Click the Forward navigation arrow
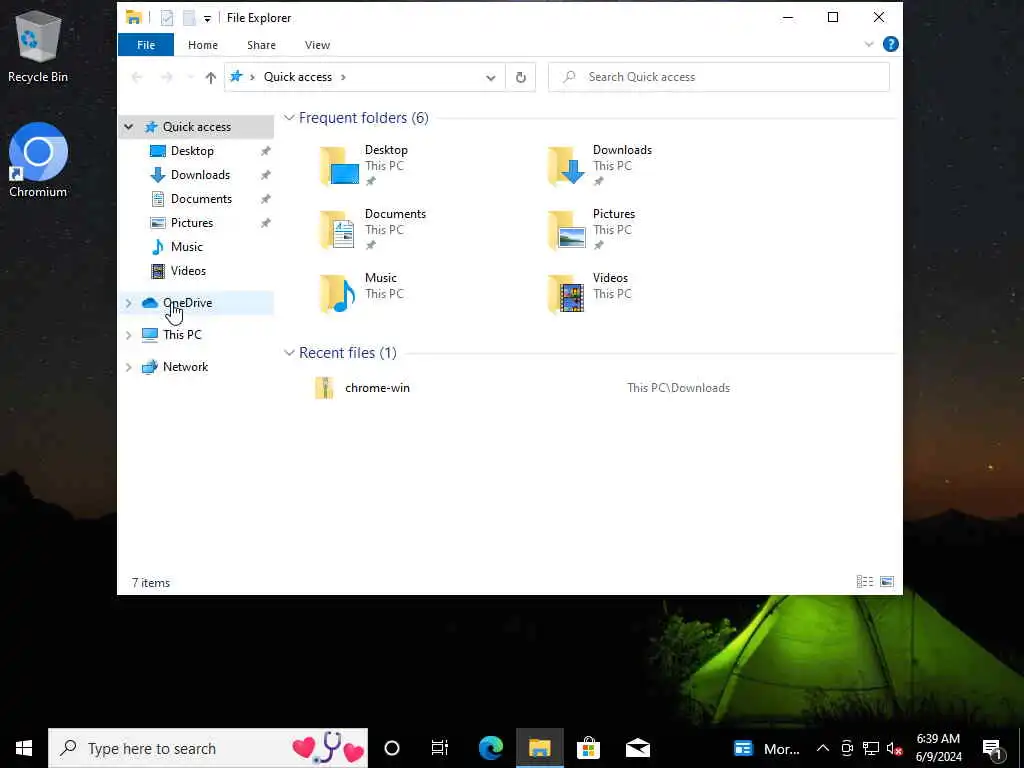Viewport: 1024px width, 768px height. click(x=167, y=78)
